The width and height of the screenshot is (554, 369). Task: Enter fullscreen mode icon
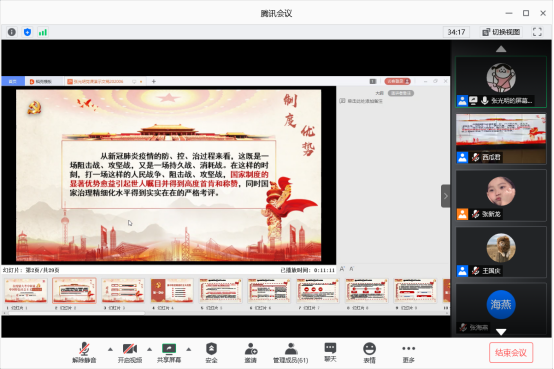tap(537, 32)
